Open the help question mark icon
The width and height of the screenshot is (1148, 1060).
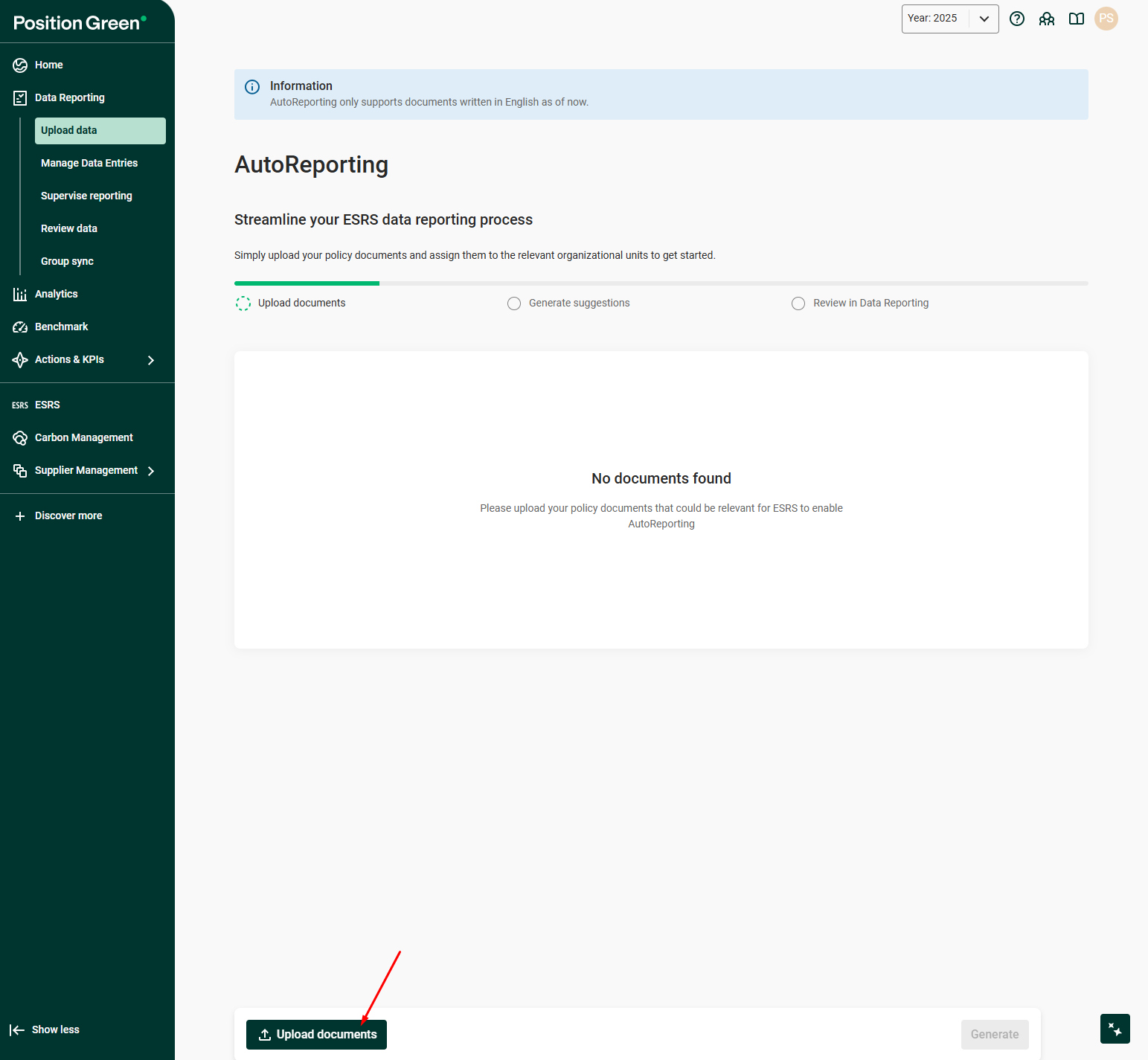pyautogui.click(x=1017, y=19)
